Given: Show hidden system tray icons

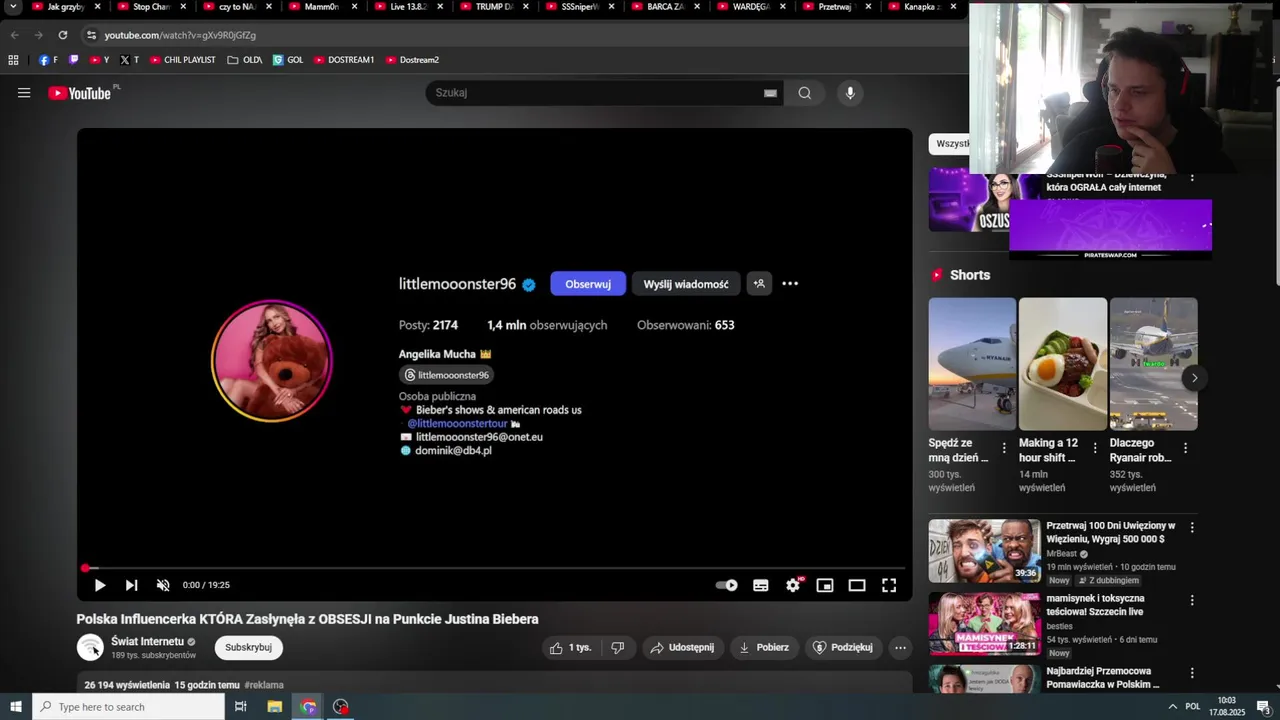Looking at the screenshot, I should tap(1172, 707).
